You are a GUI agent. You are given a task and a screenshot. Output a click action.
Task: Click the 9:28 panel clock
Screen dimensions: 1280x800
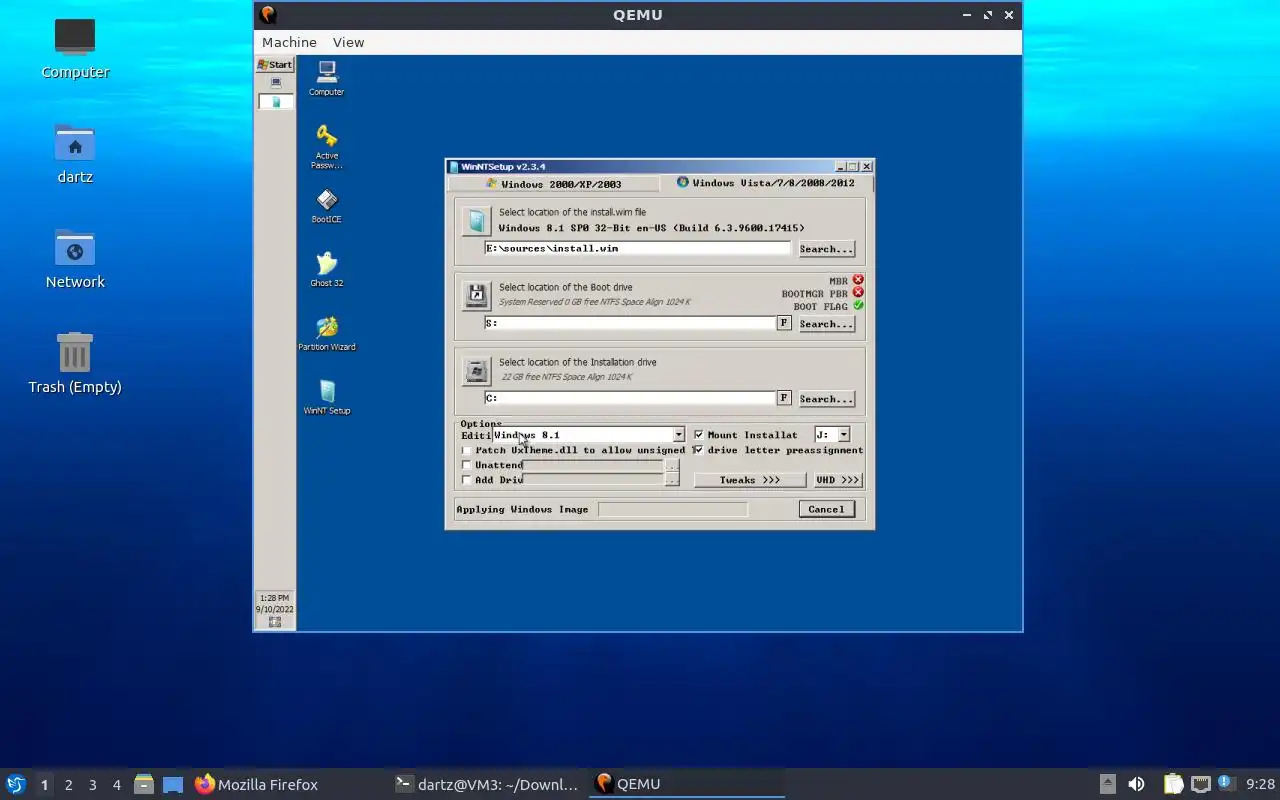1260,784
